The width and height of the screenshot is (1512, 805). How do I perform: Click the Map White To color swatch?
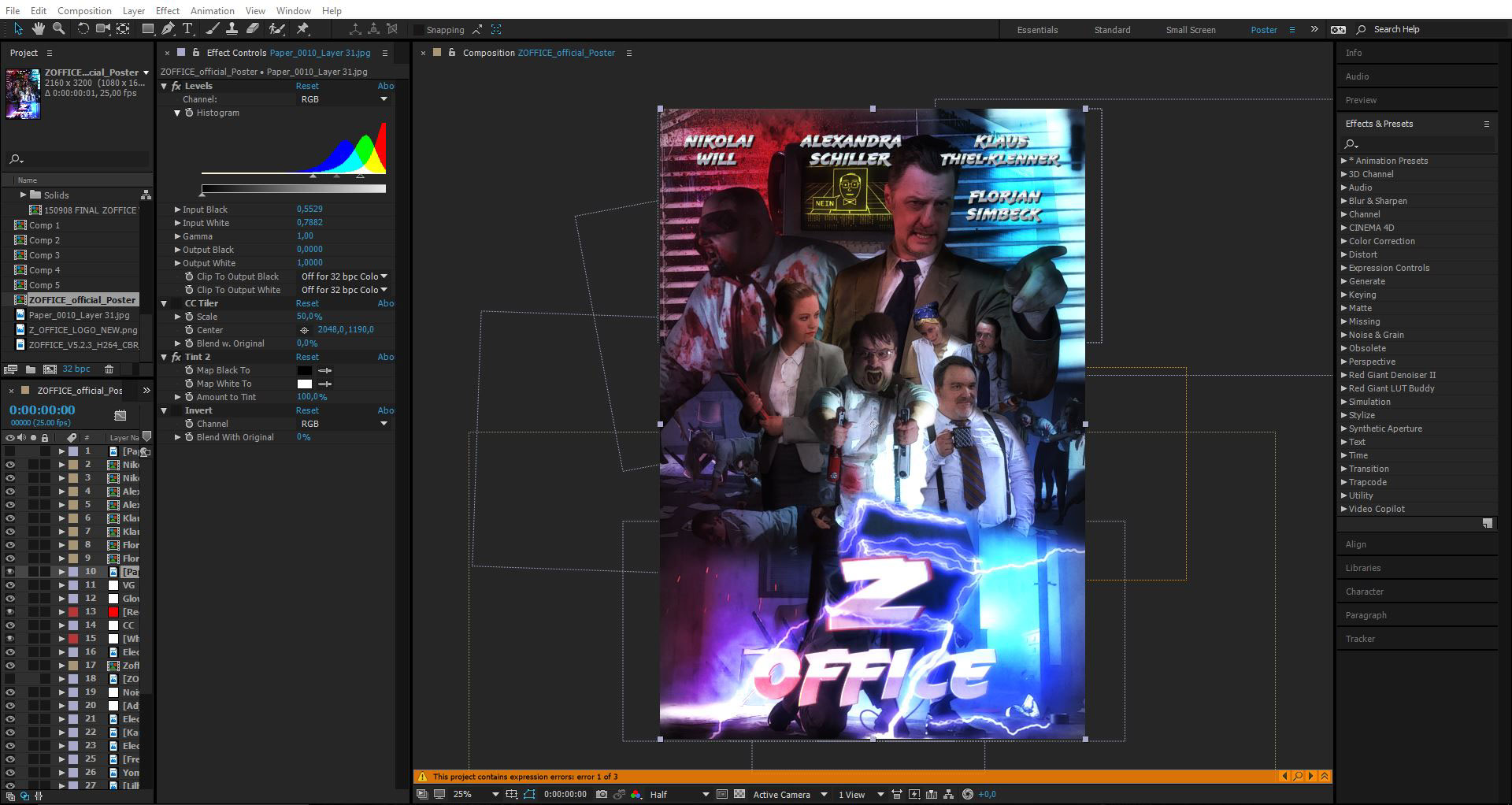[x=304, y=384]
